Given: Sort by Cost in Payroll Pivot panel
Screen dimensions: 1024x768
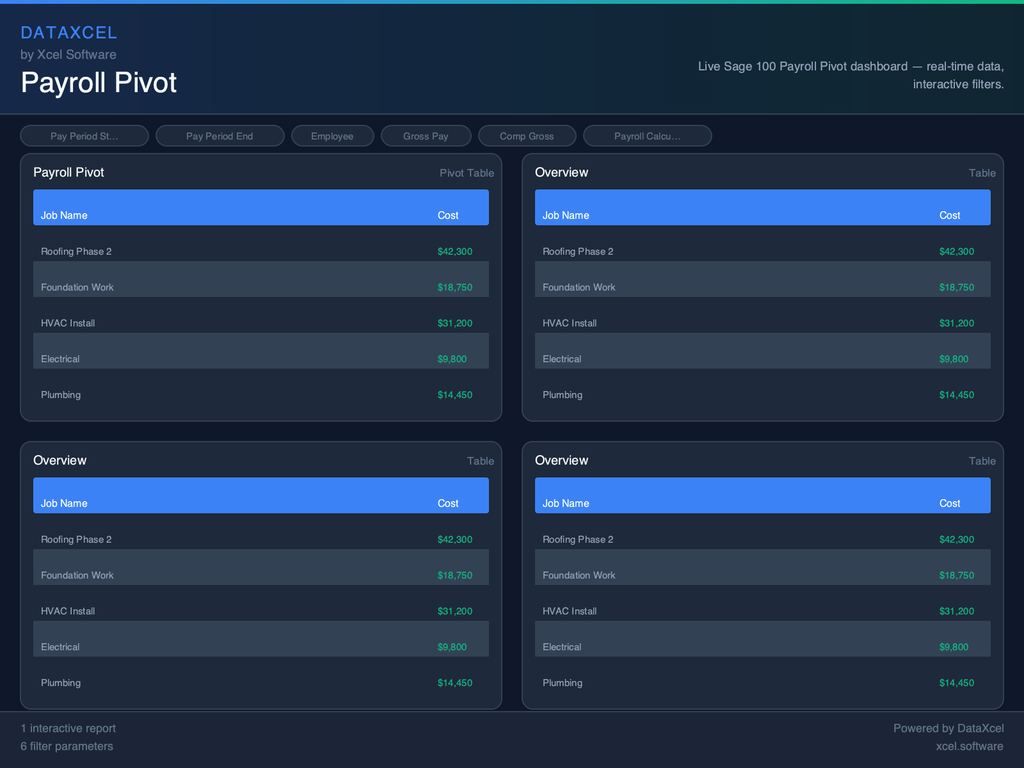Looking at the screenshot, I should tap(448, 215).
